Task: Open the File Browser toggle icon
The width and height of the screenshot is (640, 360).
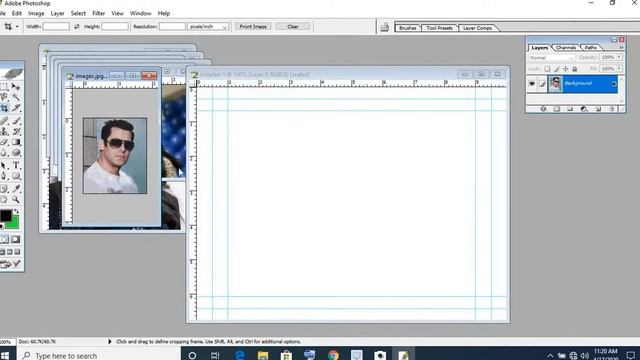Action: point(384,27)
